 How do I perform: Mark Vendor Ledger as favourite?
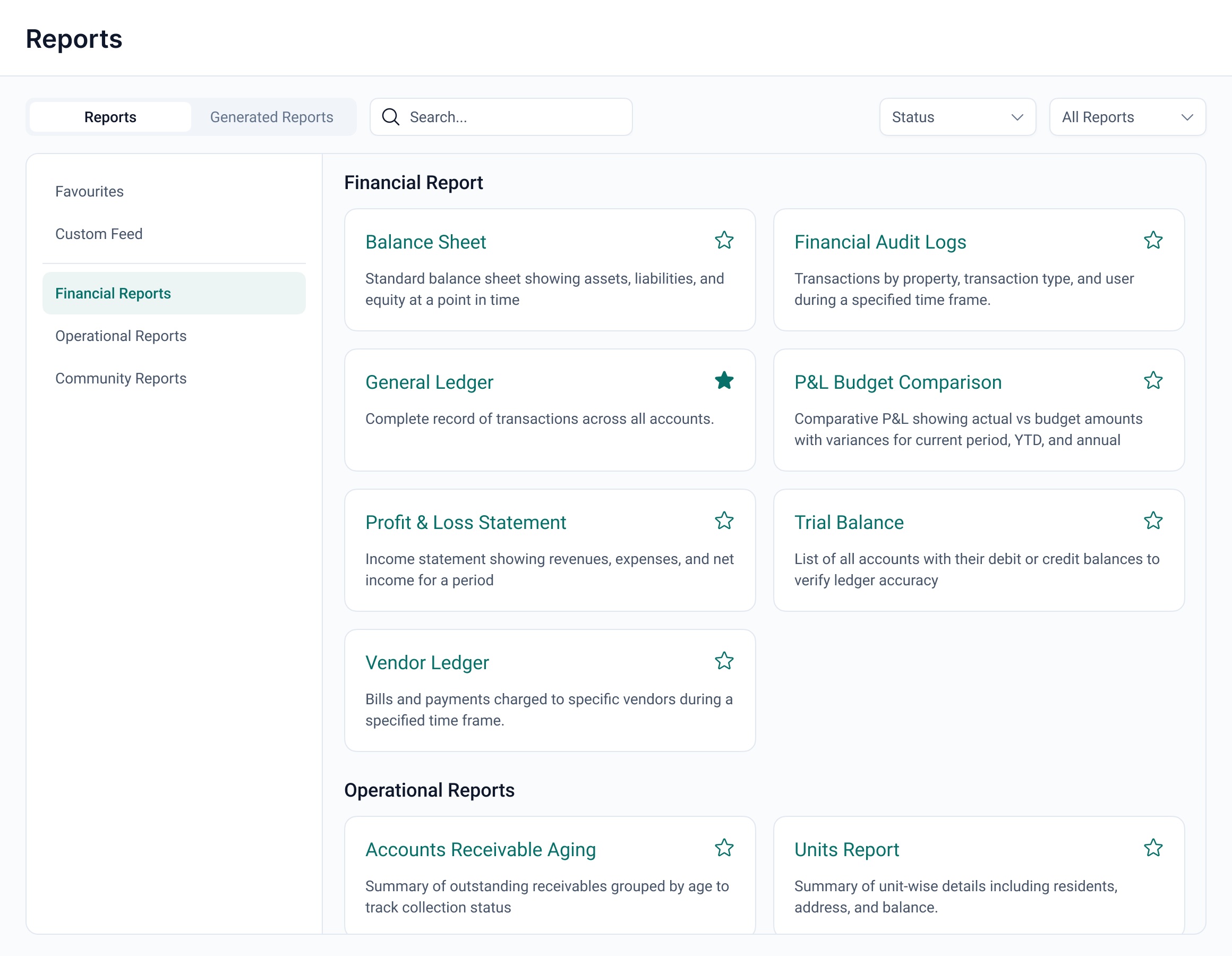(x=724, y=661)
